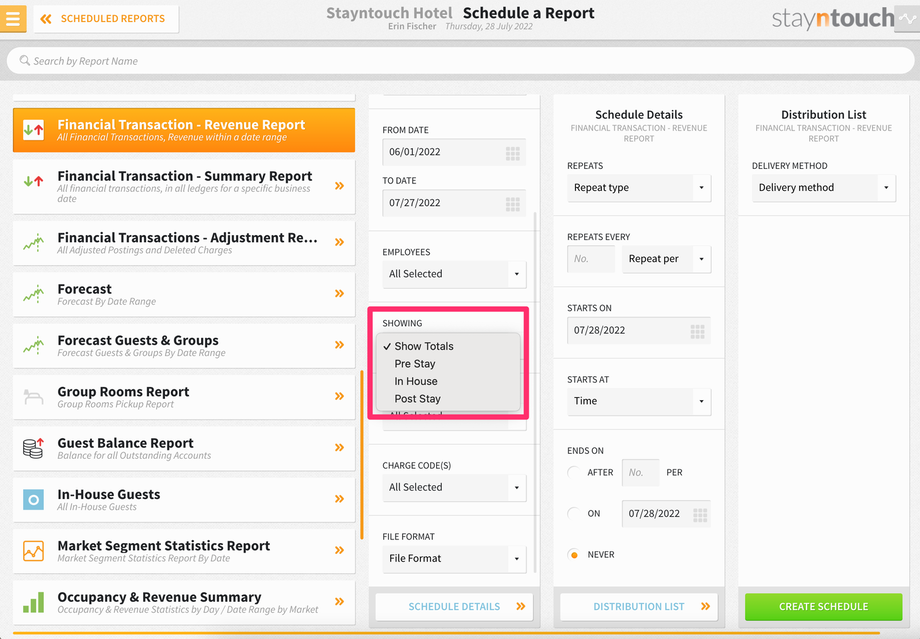Image resolution: width=920 pixels, height=639 pixels.
Task: Click the search magnifier icon
Action: (x=25, y=60)
